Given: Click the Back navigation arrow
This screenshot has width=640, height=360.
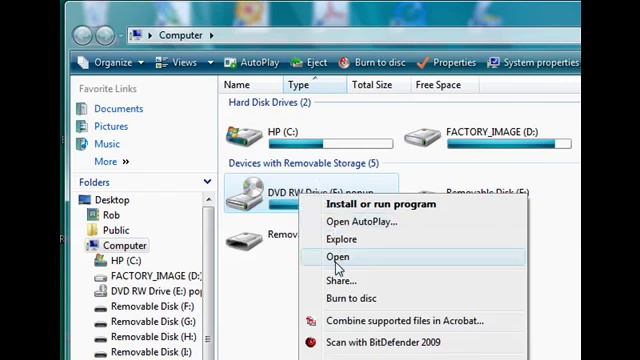Looking at the screenshot, I should [x=83, y=36].
